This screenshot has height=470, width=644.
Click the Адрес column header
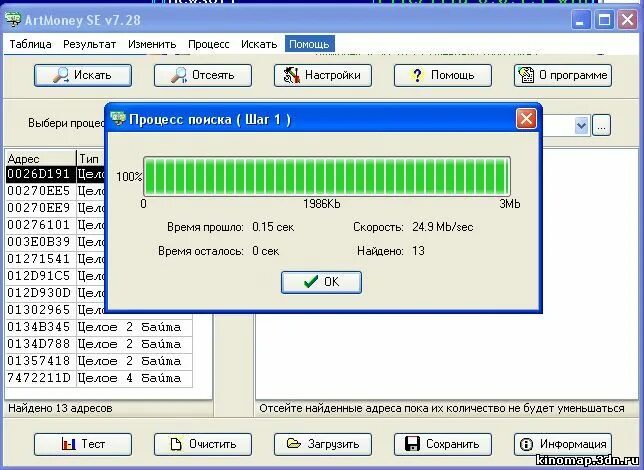coord(41,159)
